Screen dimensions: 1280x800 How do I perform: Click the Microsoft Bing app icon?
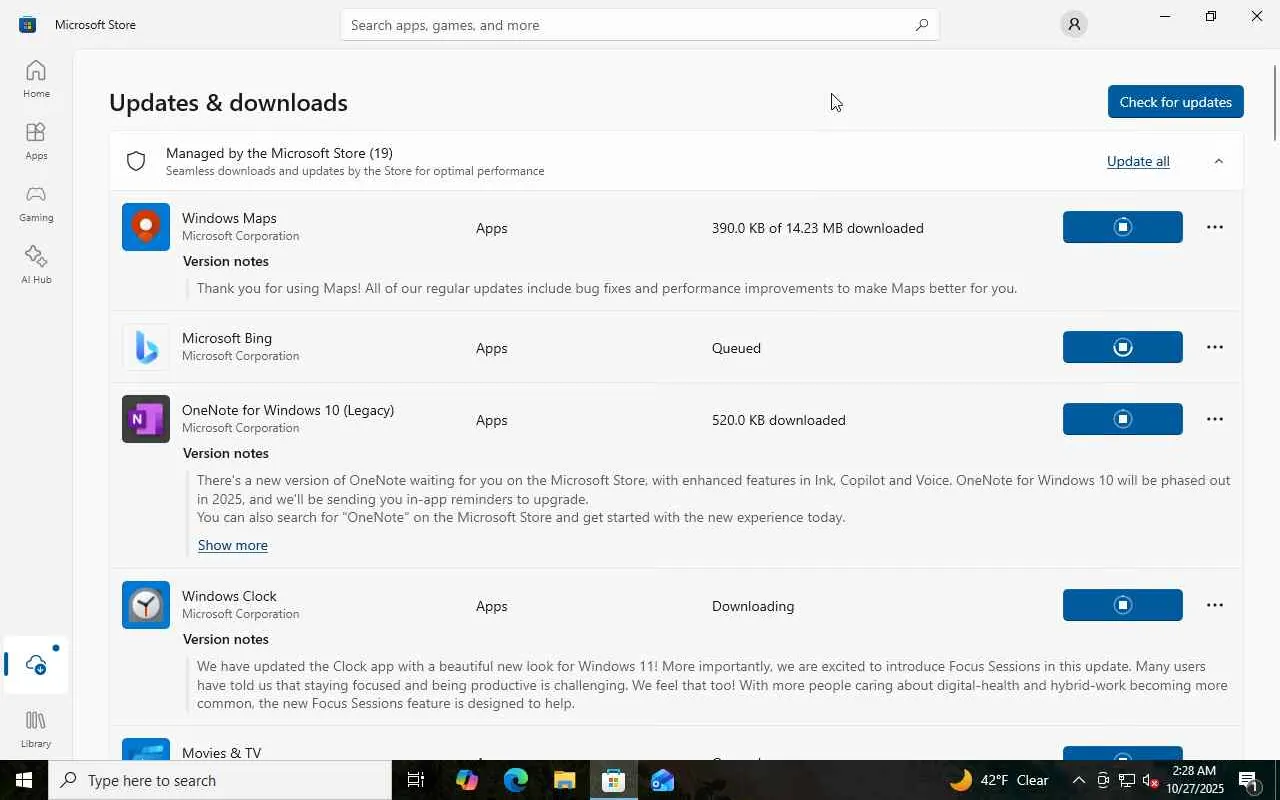click(x=146, y=347)
